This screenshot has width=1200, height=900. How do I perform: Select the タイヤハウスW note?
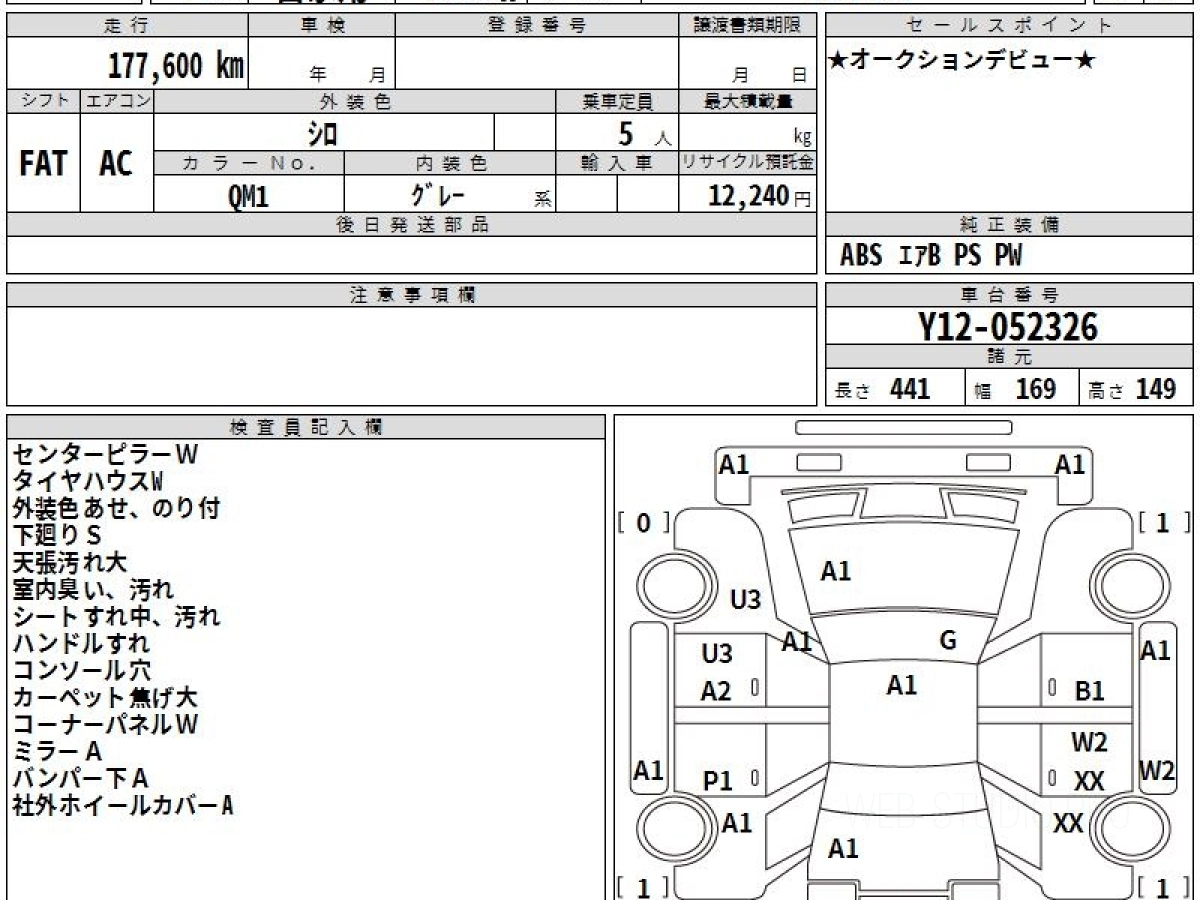coord(88,481)
